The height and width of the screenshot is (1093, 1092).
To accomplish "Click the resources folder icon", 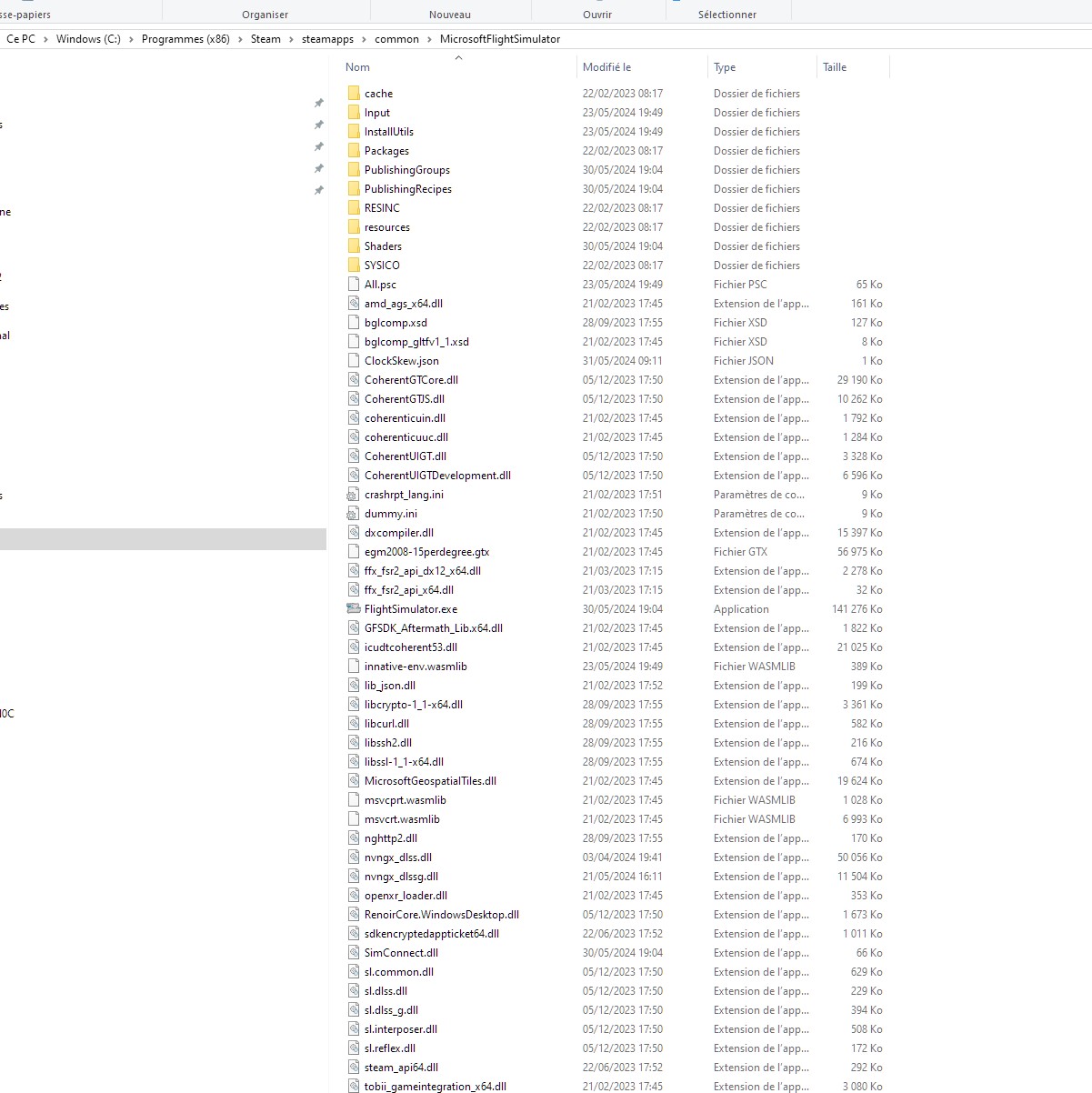I will click(354, 226).
